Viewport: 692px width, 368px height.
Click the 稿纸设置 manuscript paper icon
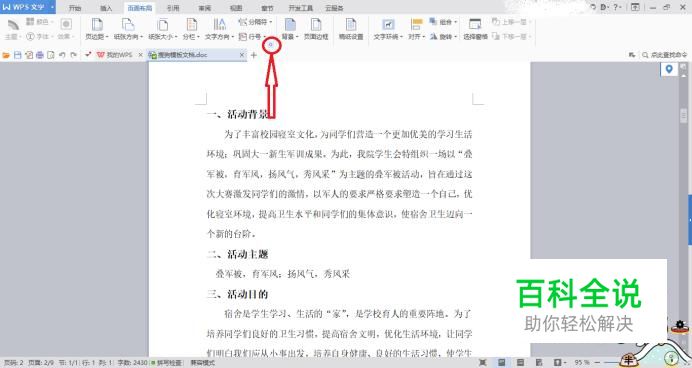(x=351, y=24)
